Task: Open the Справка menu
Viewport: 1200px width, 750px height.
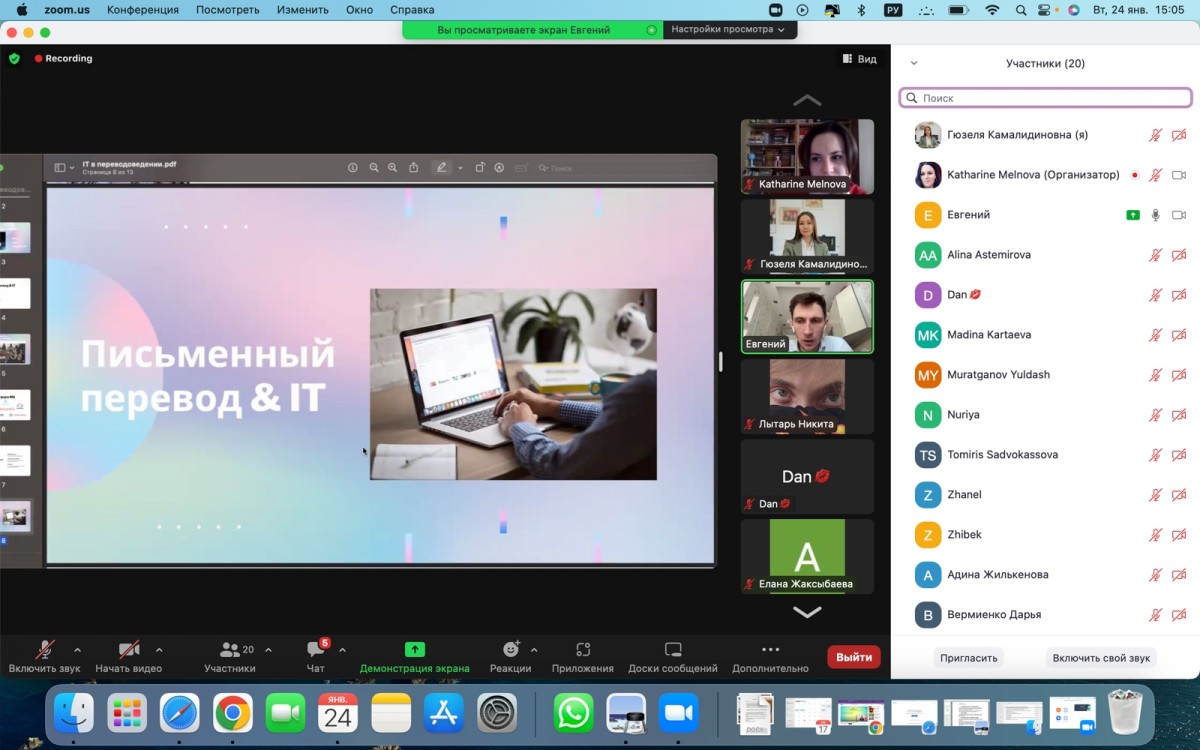Action: click(412, 10)
